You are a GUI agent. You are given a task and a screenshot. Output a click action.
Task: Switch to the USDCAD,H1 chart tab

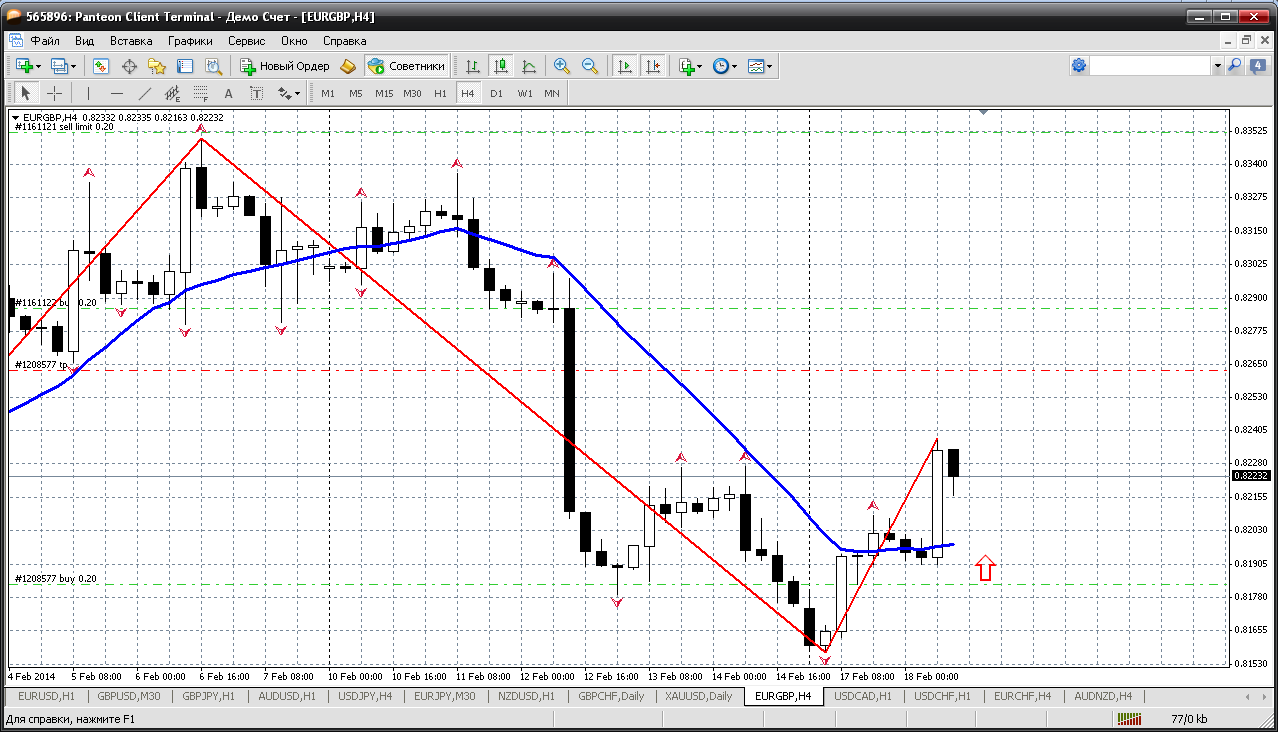pyautogui.click(x=865, y=696)
